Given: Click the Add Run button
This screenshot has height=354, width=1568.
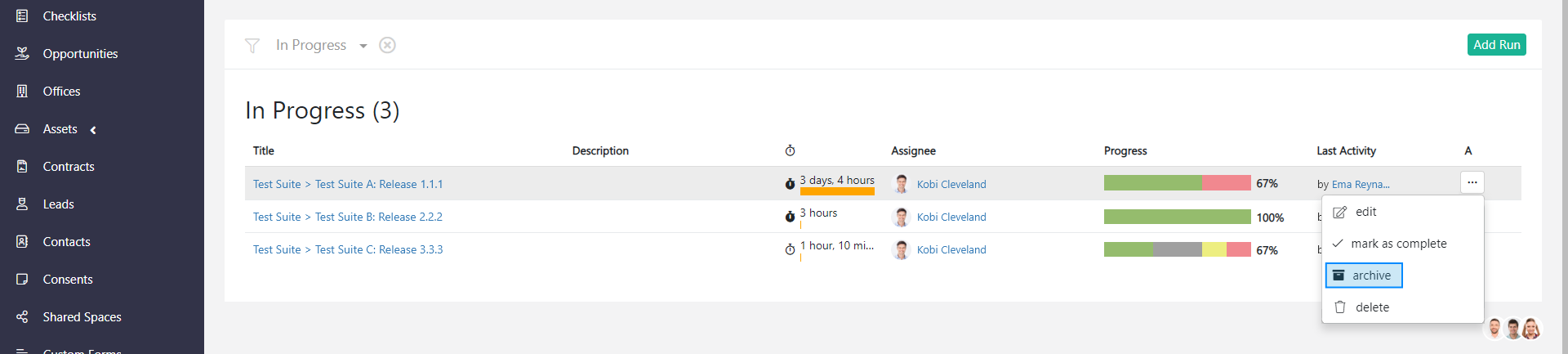Looking at the screenshot, I should (x=1496, y=45).
